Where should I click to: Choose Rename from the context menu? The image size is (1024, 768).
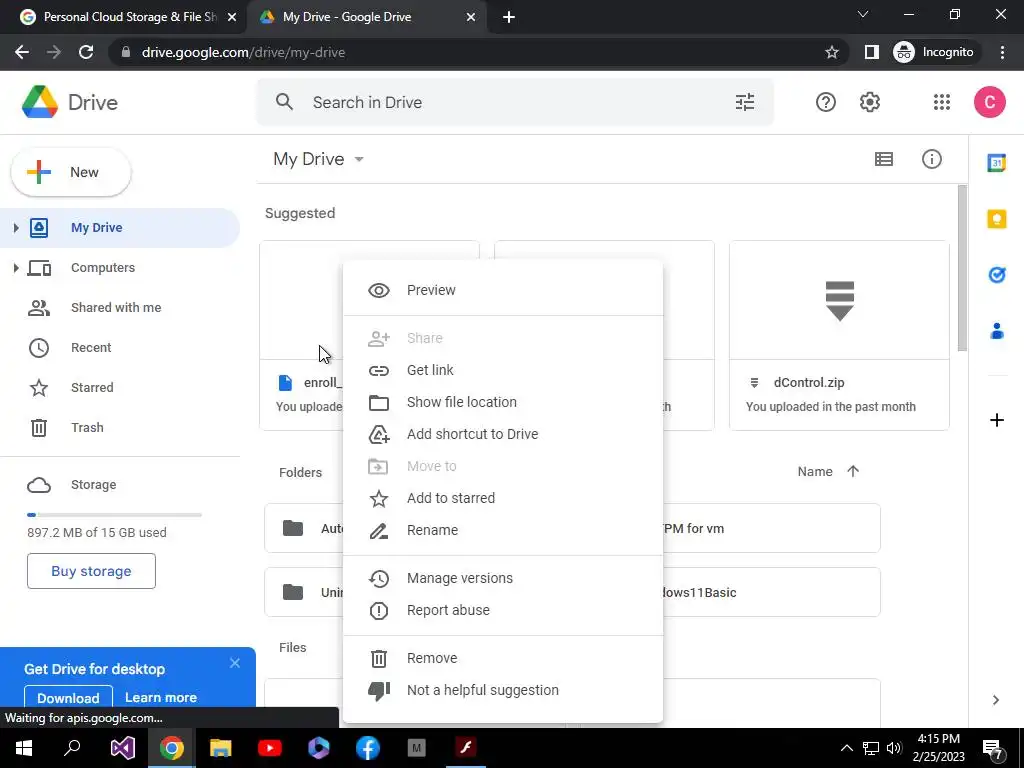503,530
